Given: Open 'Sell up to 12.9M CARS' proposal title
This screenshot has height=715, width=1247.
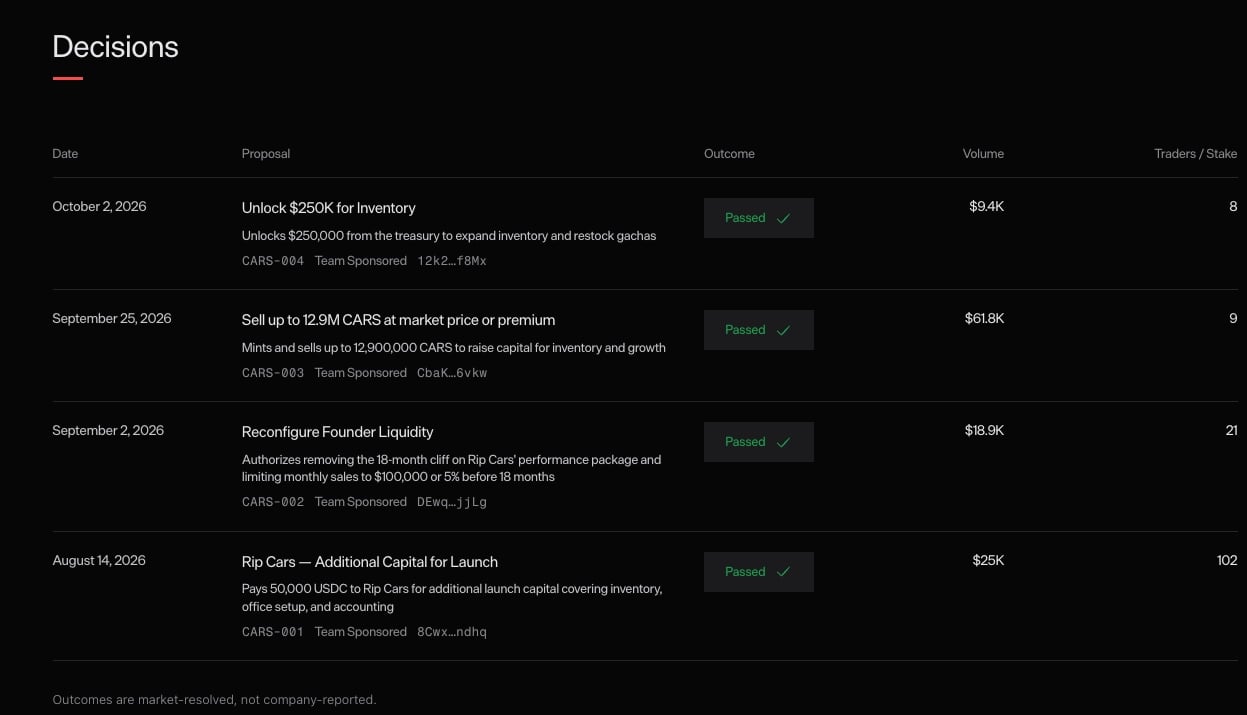Looking at the screenshot, I should (398, 320).
